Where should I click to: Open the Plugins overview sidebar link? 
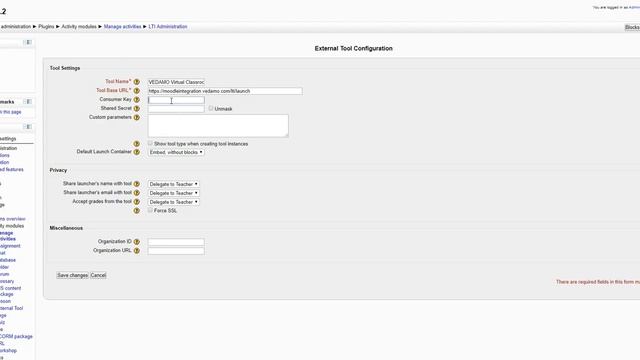pyautogui.click(x=13, y=219)
